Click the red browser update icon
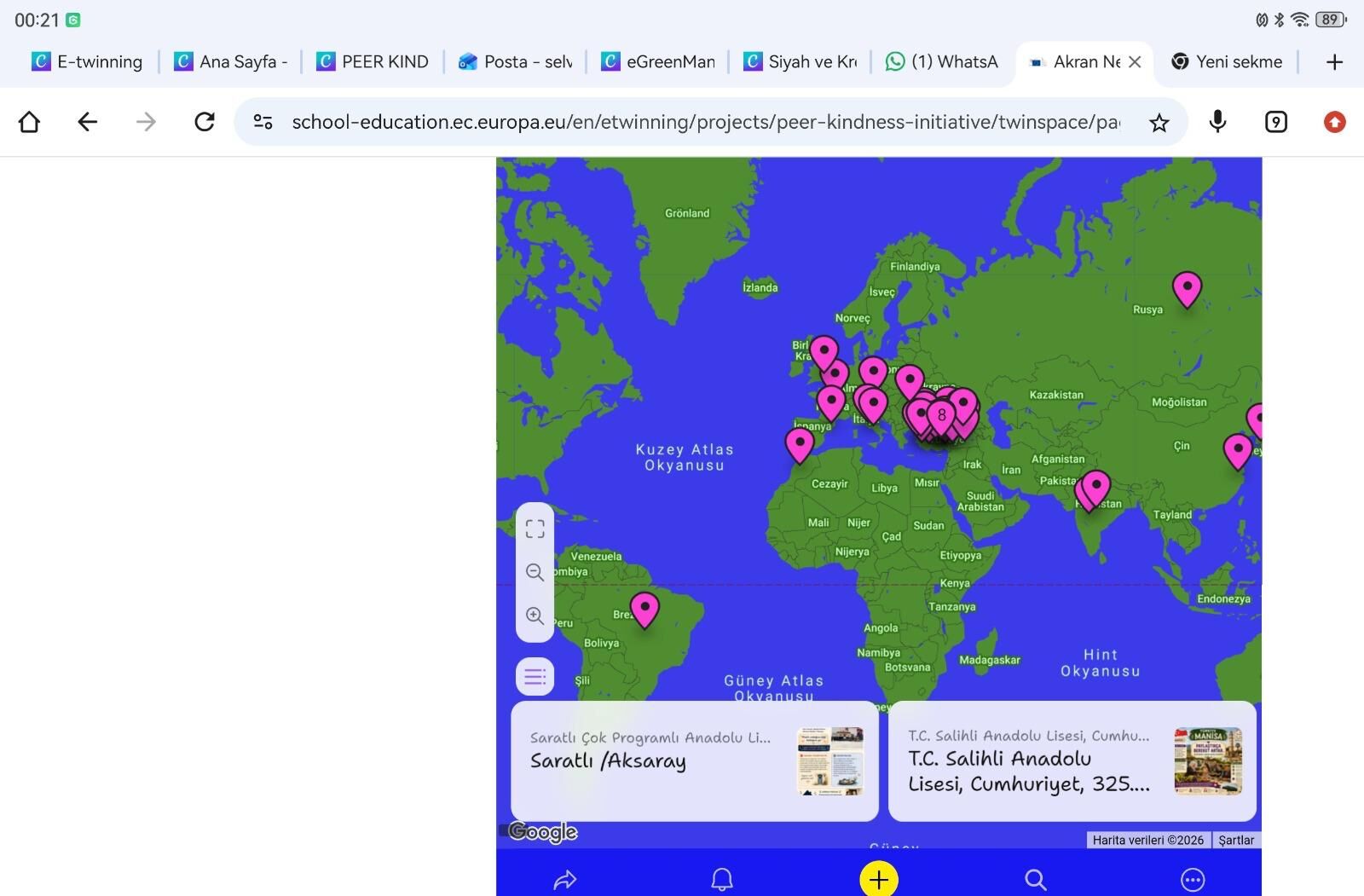 [x=1334, y=122]
